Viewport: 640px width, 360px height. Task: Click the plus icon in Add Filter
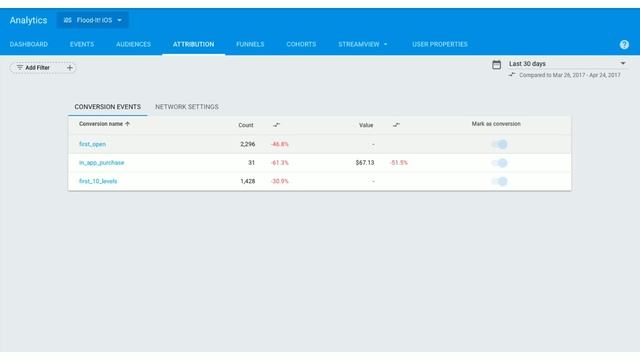(70, 68)
